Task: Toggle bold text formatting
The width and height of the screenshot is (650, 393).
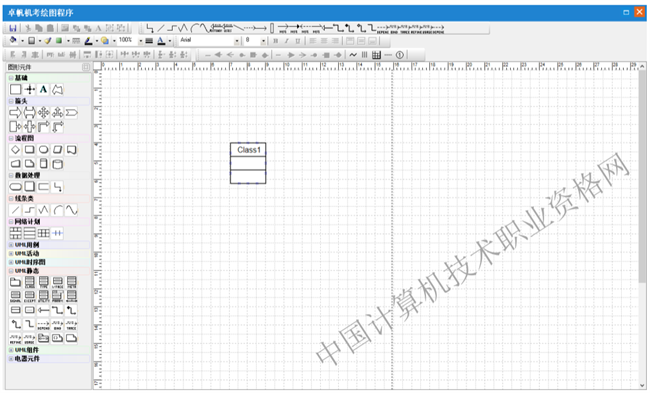Action: pos(276,41)
